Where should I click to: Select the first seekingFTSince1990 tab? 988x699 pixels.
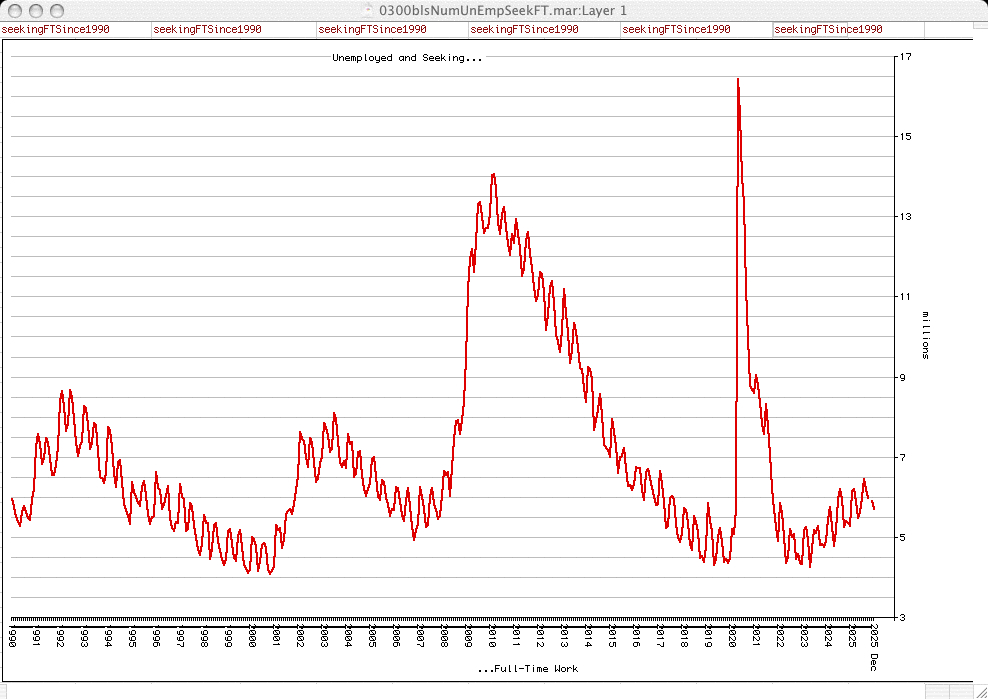click(x=56, y=29)
